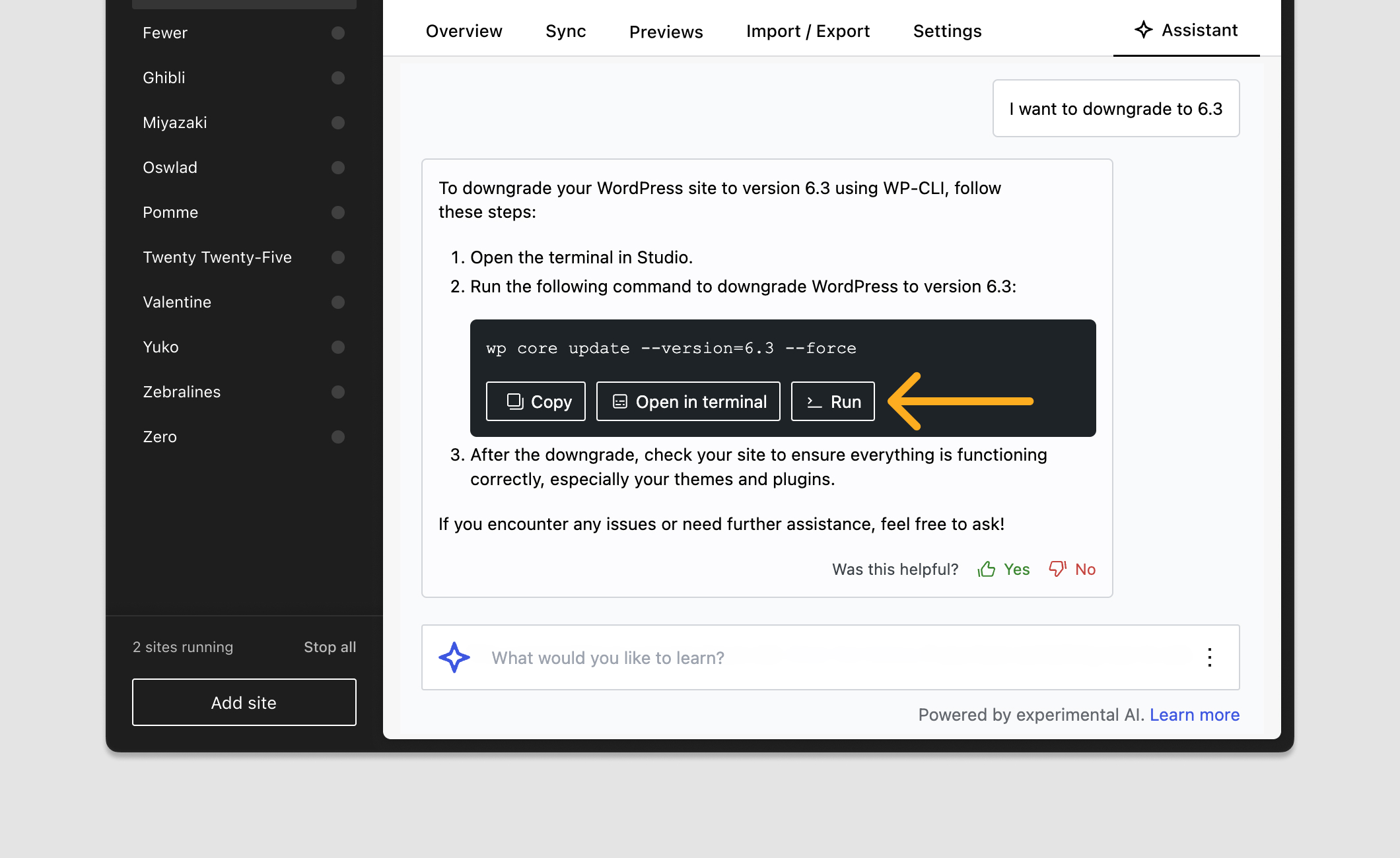Click the thumbs-down icon
The width and height of the screenshot is (1400, 858).
pyautogui.click(x=1058, y=569)
